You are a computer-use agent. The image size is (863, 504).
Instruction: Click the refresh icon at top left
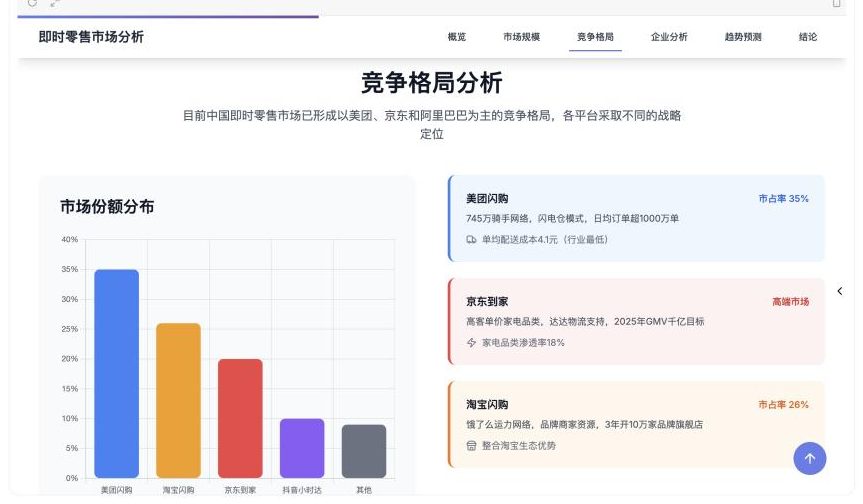(32, 4)
